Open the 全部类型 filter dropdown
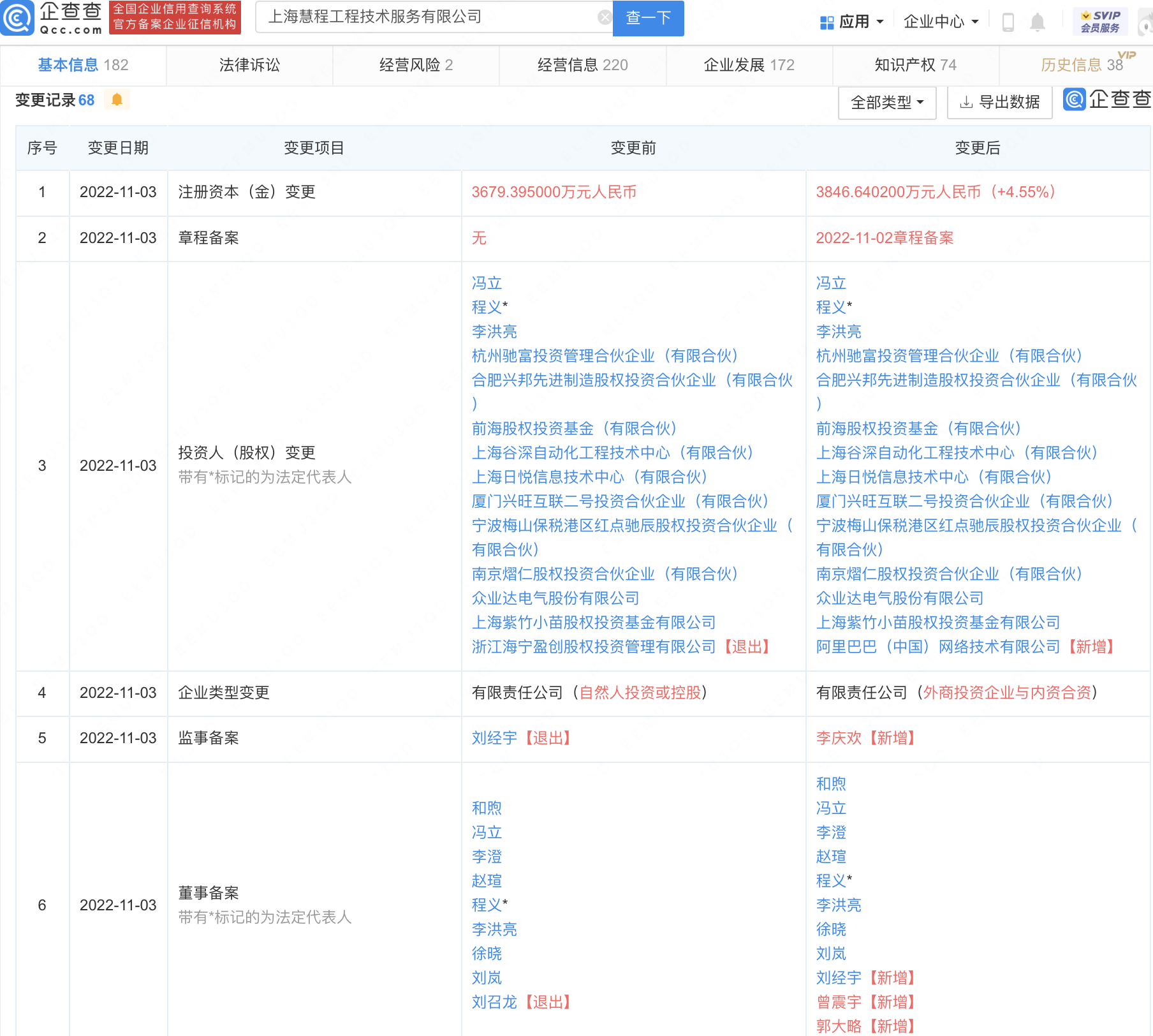Image resolution: width=1153 pixels, height=1036 pixels. pos(887,102)
